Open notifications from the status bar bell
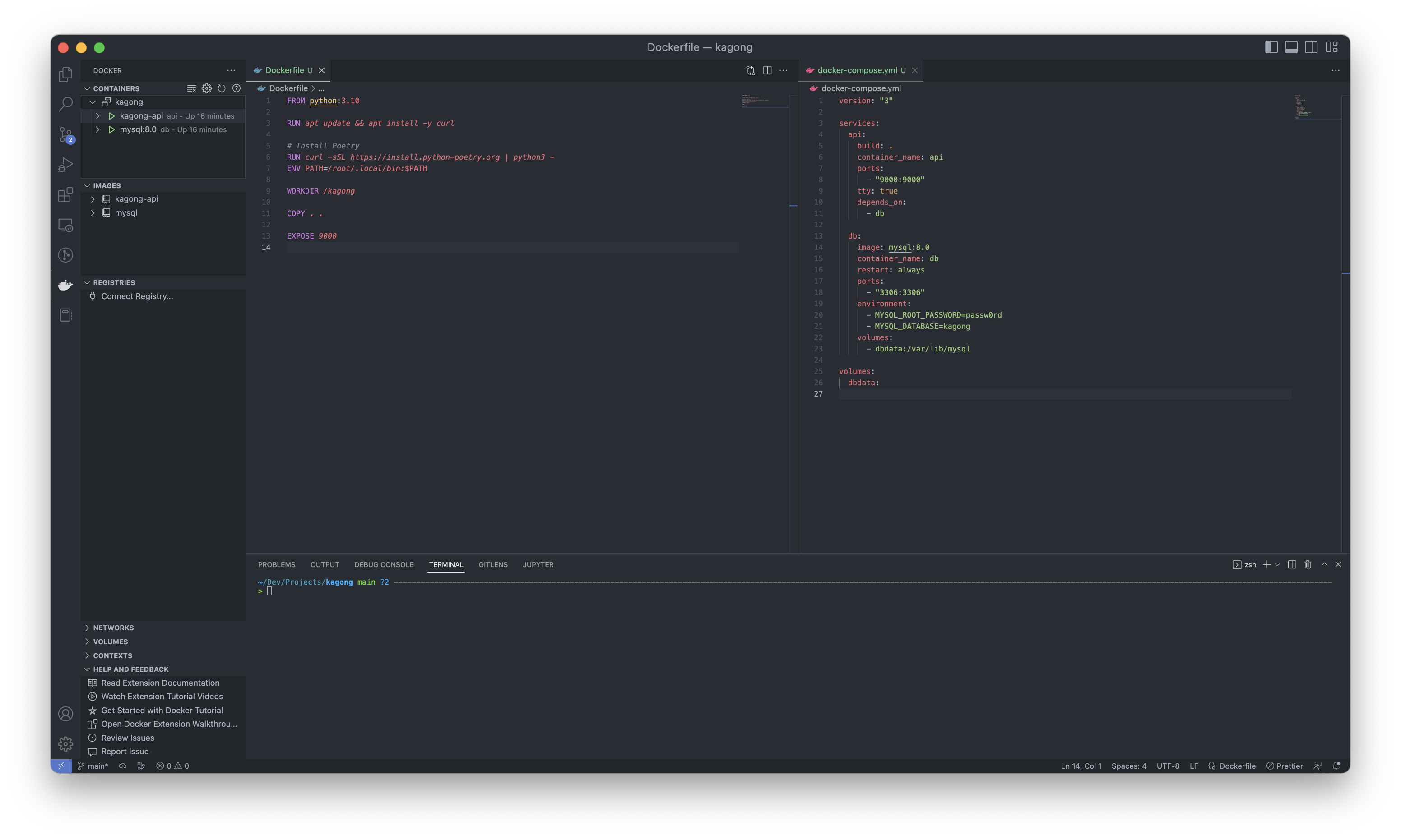 click(x=1336, y=765)
